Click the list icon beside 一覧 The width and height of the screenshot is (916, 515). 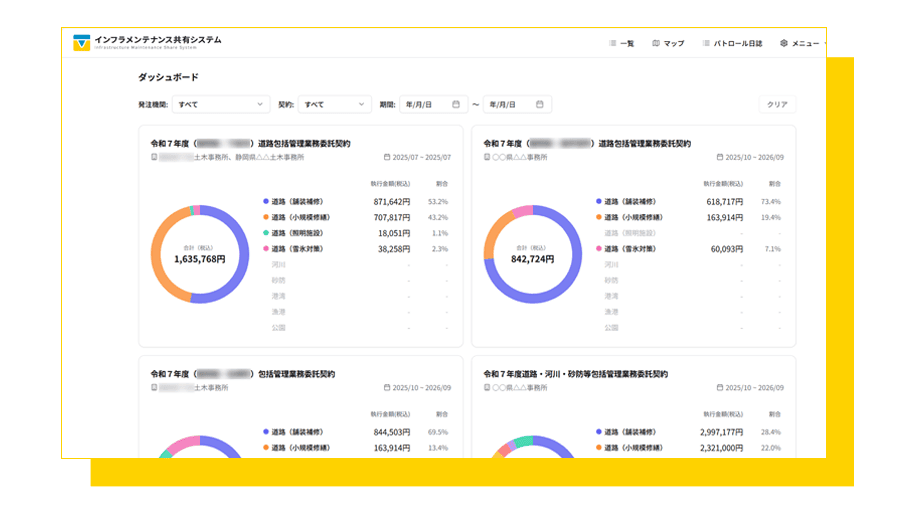coord(613,43)
